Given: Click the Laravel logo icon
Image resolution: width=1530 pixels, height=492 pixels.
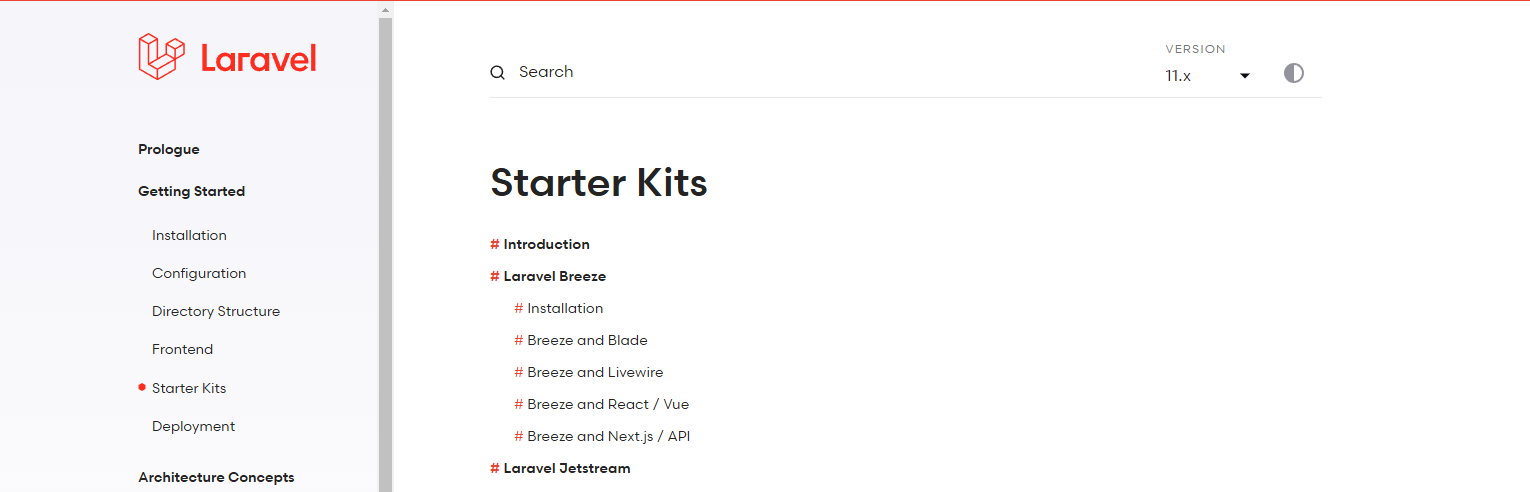Looking at the screenshot, I should pos(162,56).
